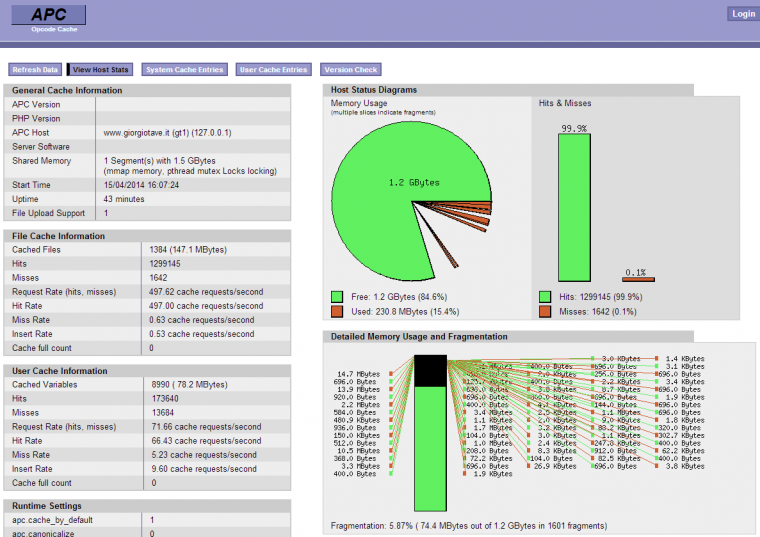760x537 pixels.
Task: Click File Upload Support label
Action: click(x=48, y=213)
